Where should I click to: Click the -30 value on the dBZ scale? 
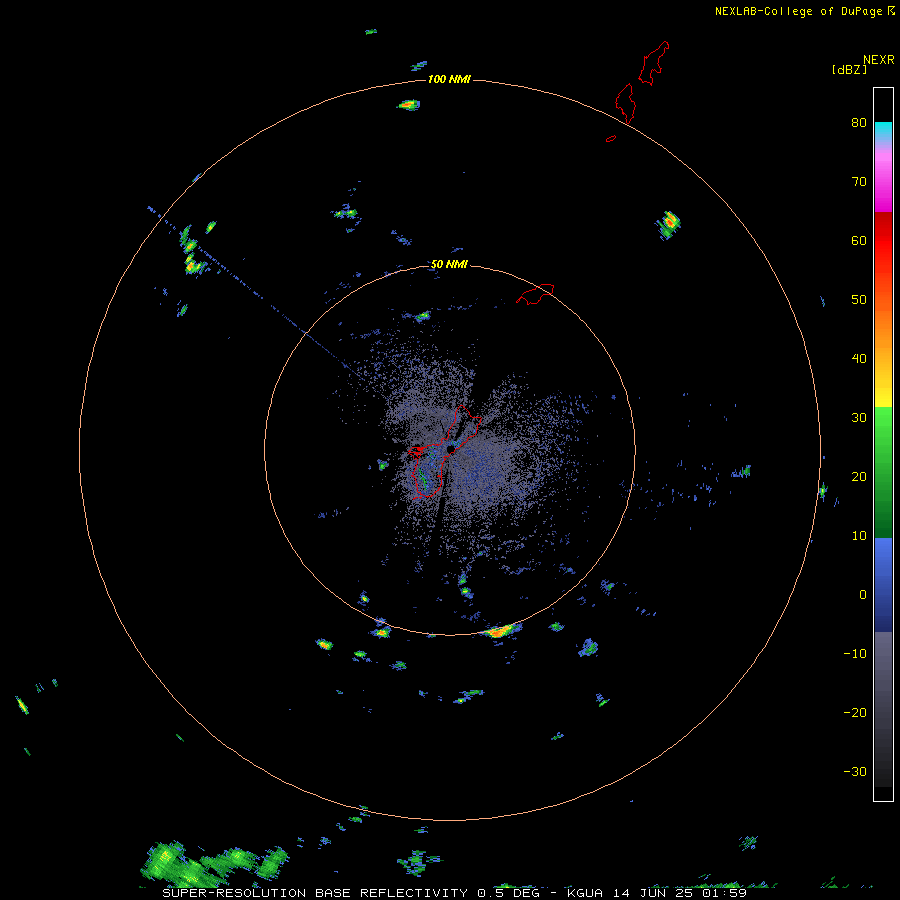855,771
